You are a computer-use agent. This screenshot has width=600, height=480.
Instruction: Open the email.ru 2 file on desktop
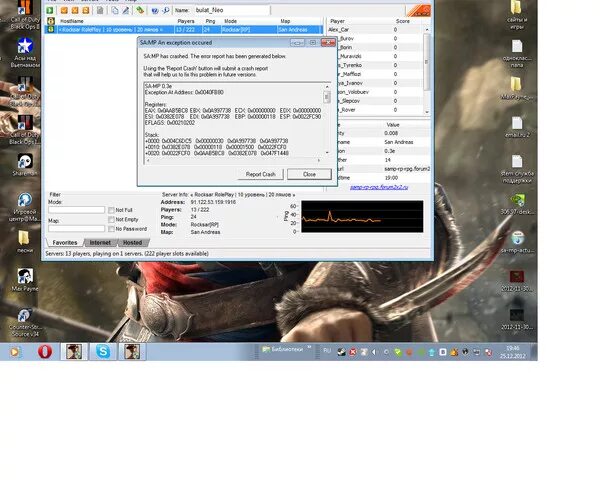click(x=517, y=127)
